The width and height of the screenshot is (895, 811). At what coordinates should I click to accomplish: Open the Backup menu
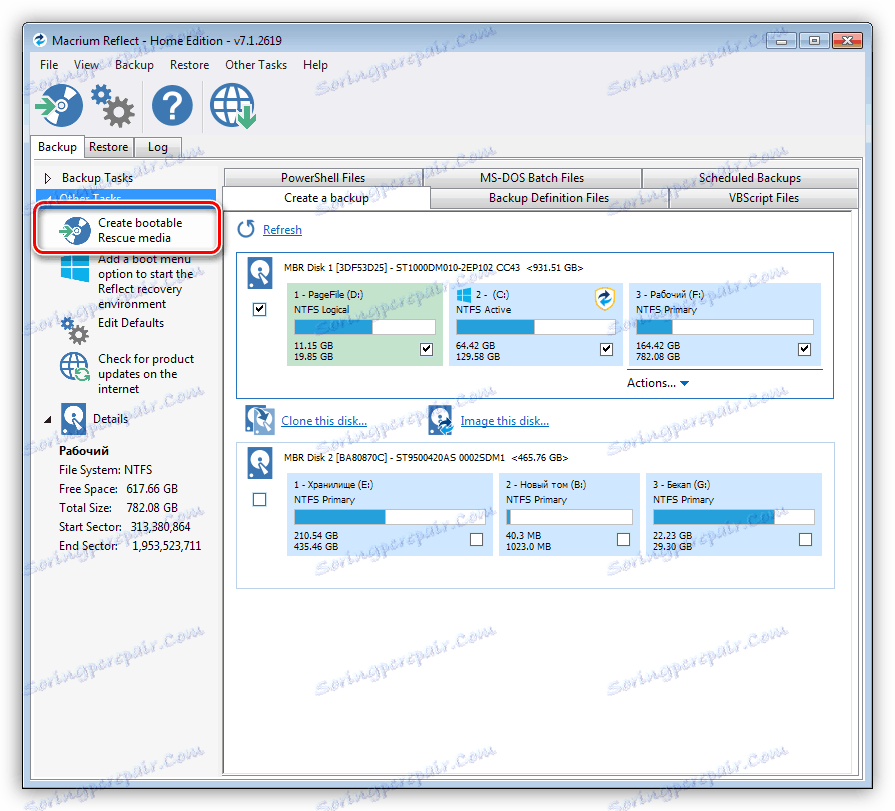coord(134,65)
